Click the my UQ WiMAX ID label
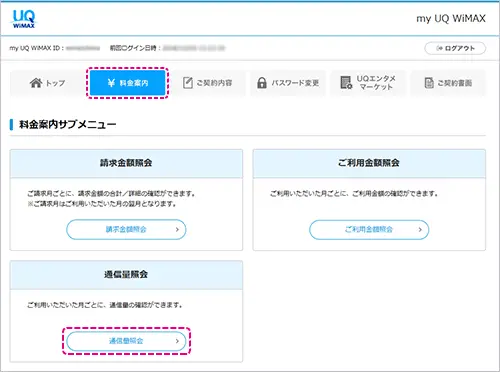500x372 pixels. (x=37, y=48)
